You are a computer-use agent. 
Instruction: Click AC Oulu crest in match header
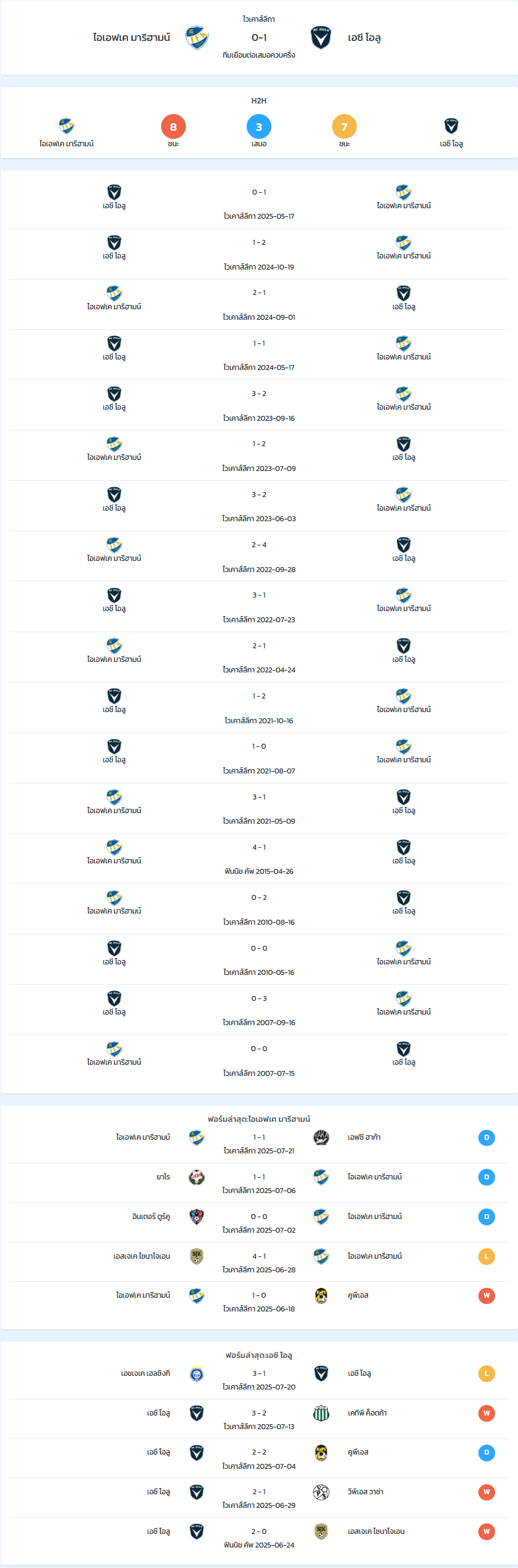pos(321,38)
